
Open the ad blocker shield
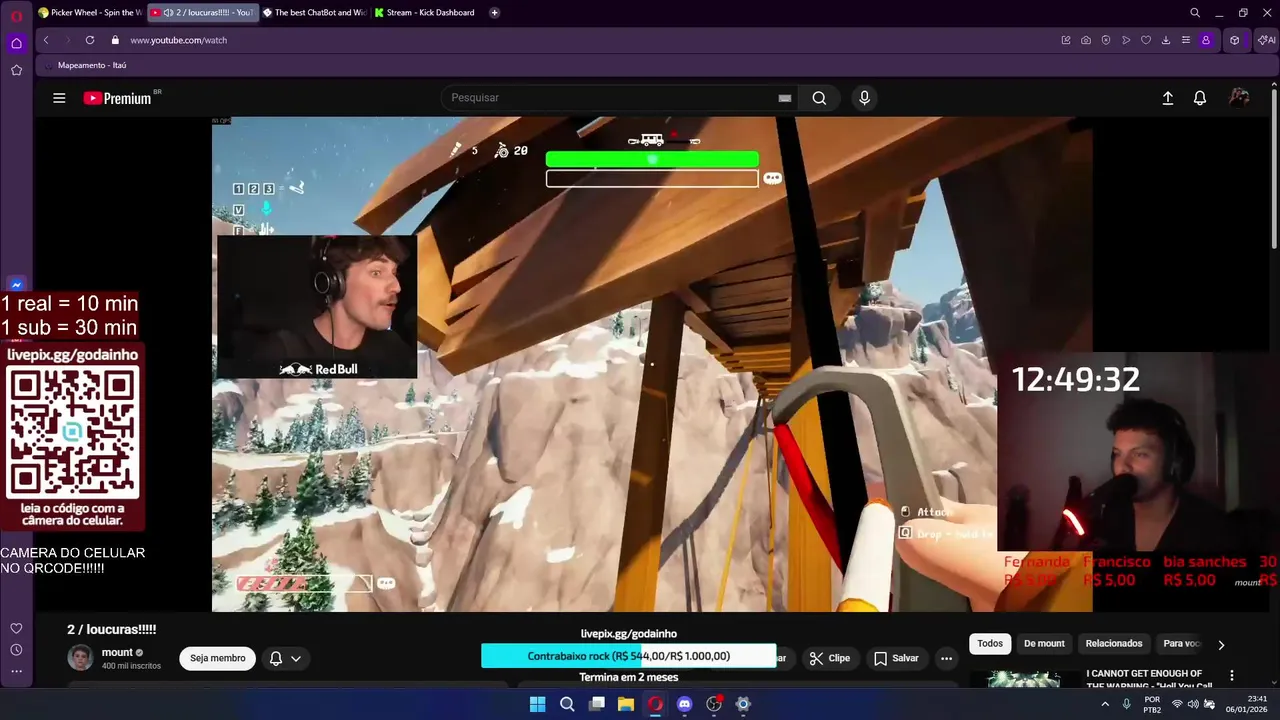tap(1106, 40)
